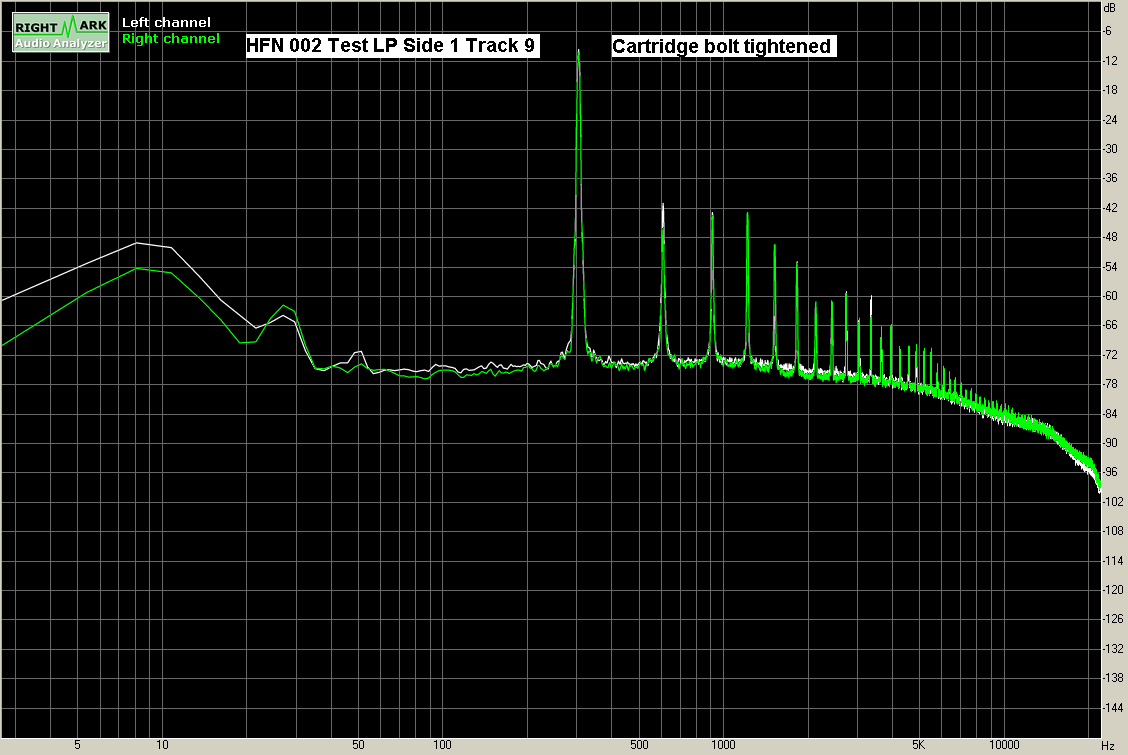Select the 'Left channel' legend label
The width and height of the screenshot is (1128, 755).
[x=166, y=23]
